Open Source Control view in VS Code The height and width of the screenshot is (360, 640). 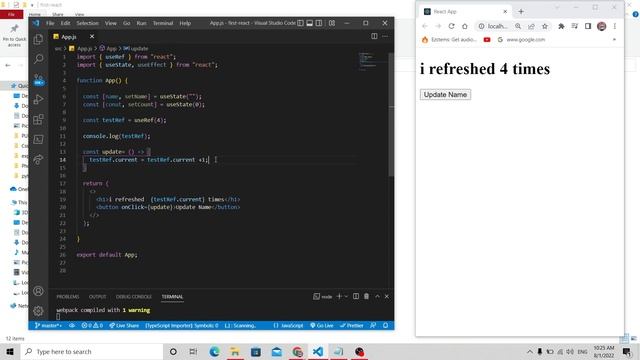(x=38, y=79)
